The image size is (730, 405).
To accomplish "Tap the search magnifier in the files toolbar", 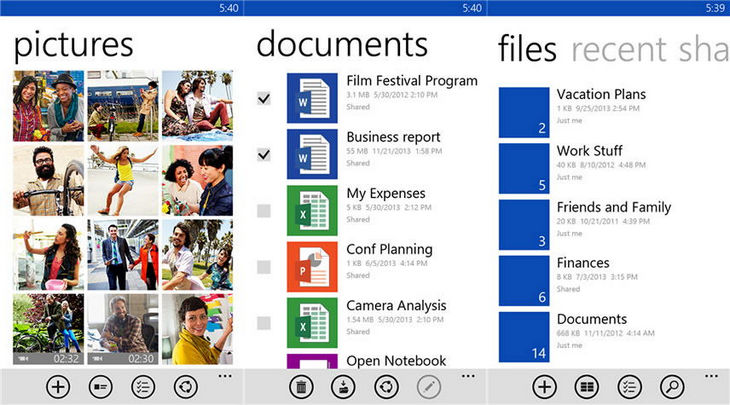I will [x=672, y=386].
